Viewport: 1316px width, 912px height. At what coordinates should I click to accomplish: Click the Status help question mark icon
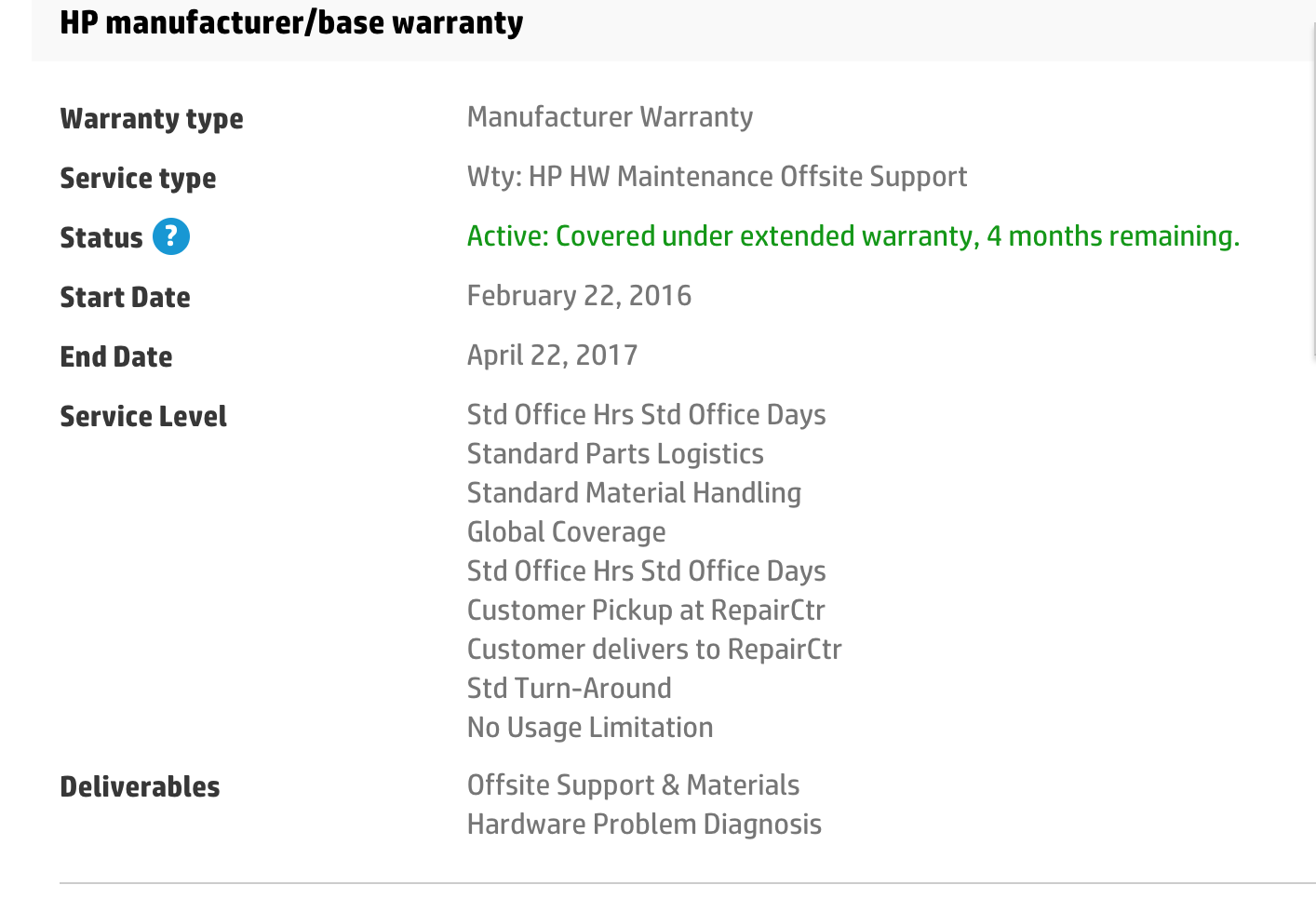[171, 236]
